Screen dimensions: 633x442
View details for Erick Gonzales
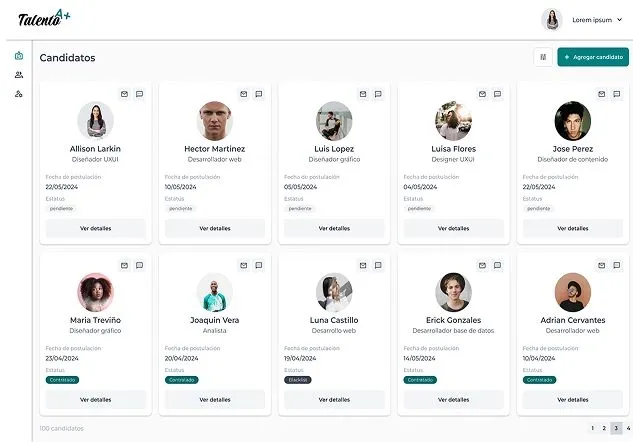[x=453, y=399]
